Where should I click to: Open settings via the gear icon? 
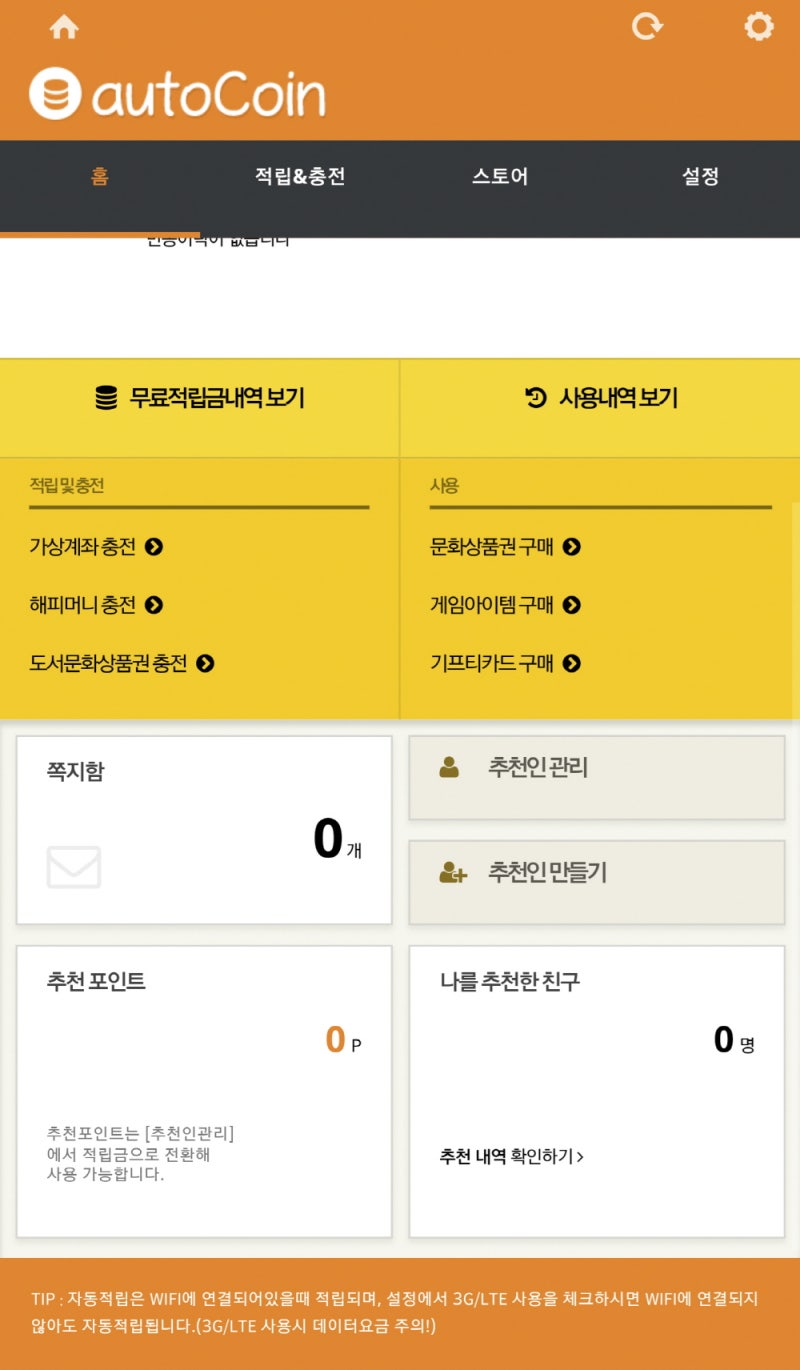tap(759, 27)
